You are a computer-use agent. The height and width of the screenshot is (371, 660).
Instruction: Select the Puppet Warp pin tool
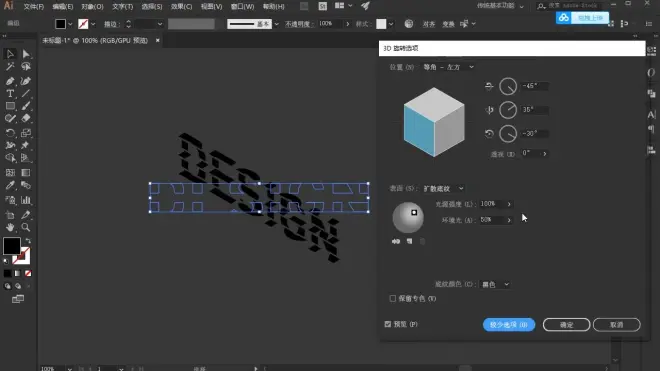tap(26, 146)
